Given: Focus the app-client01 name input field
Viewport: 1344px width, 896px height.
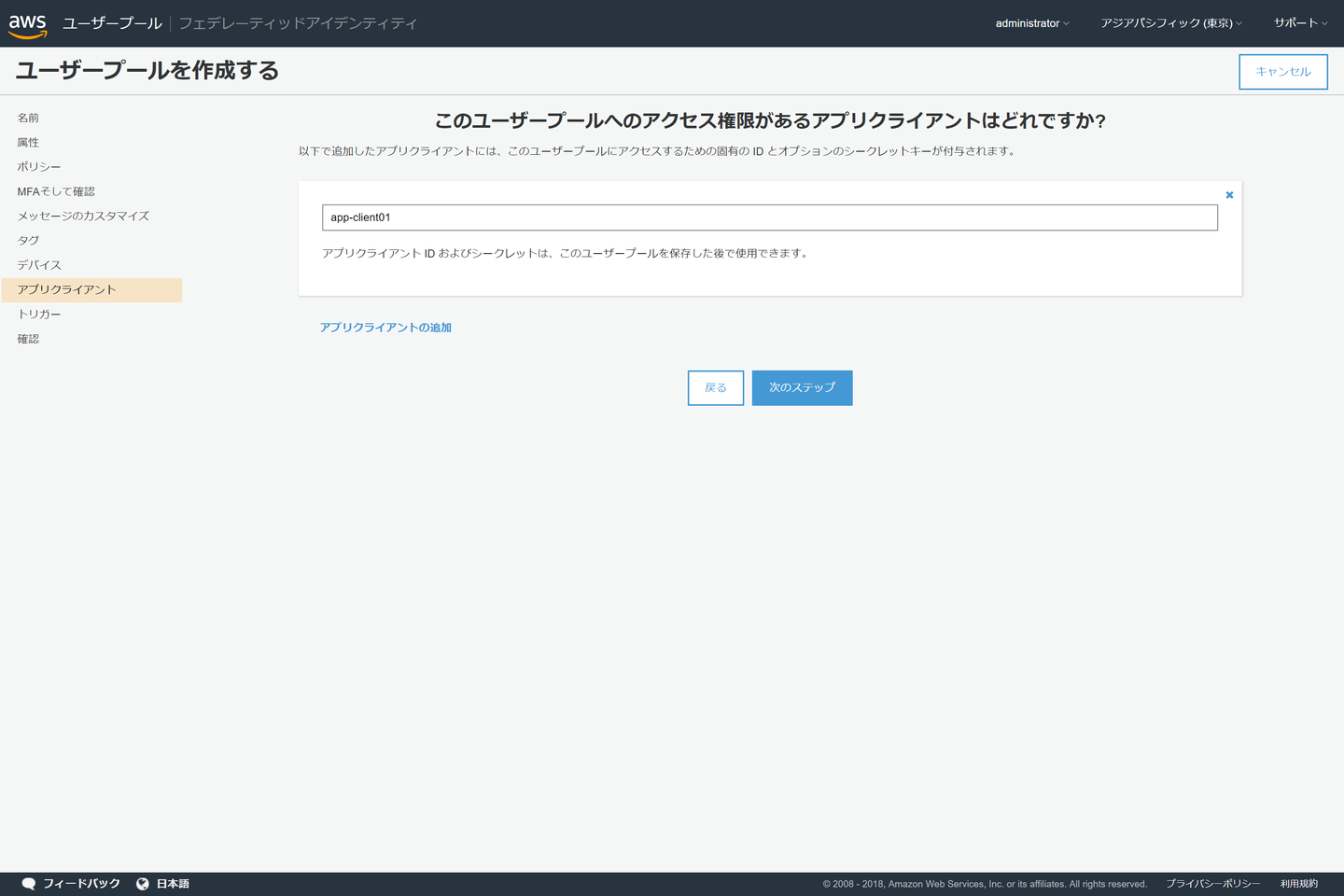Looking at the screenshot, I should [x=770, y=217].
